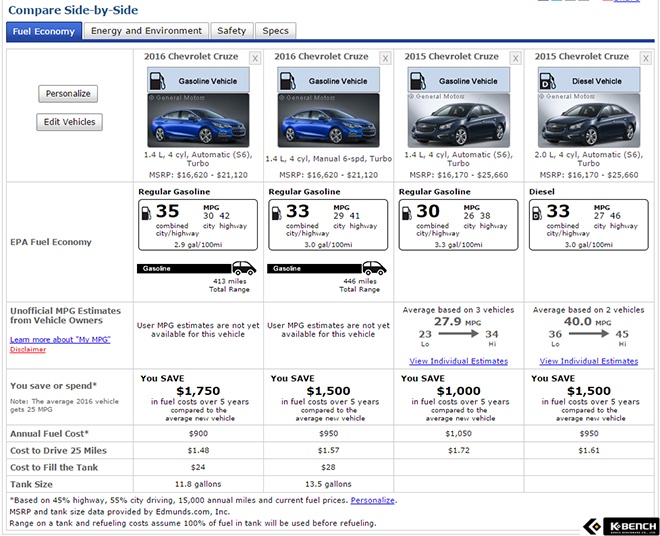Viewport: 660px width, 536px height.
Task: Remove the 2015 Cruze gasoline column with X
Action: (x=516, y=59)
